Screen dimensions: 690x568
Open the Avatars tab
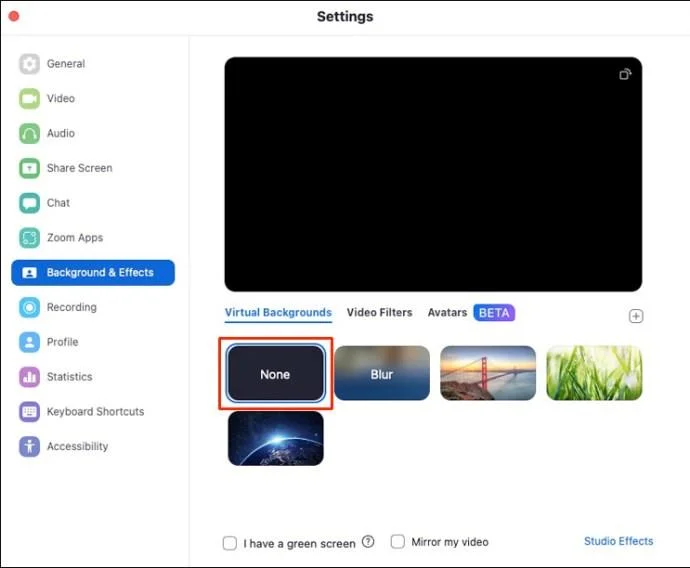point(447,312)
